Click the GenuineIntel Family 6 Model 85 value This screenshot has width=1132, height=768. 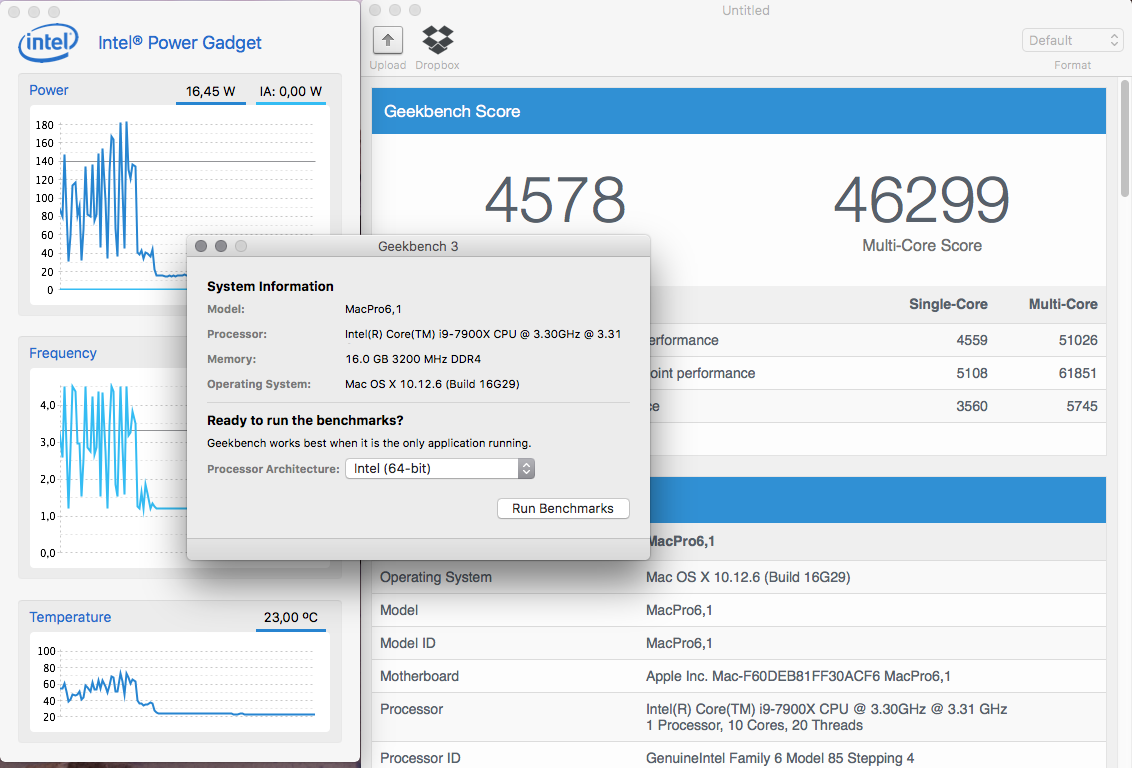780,758
